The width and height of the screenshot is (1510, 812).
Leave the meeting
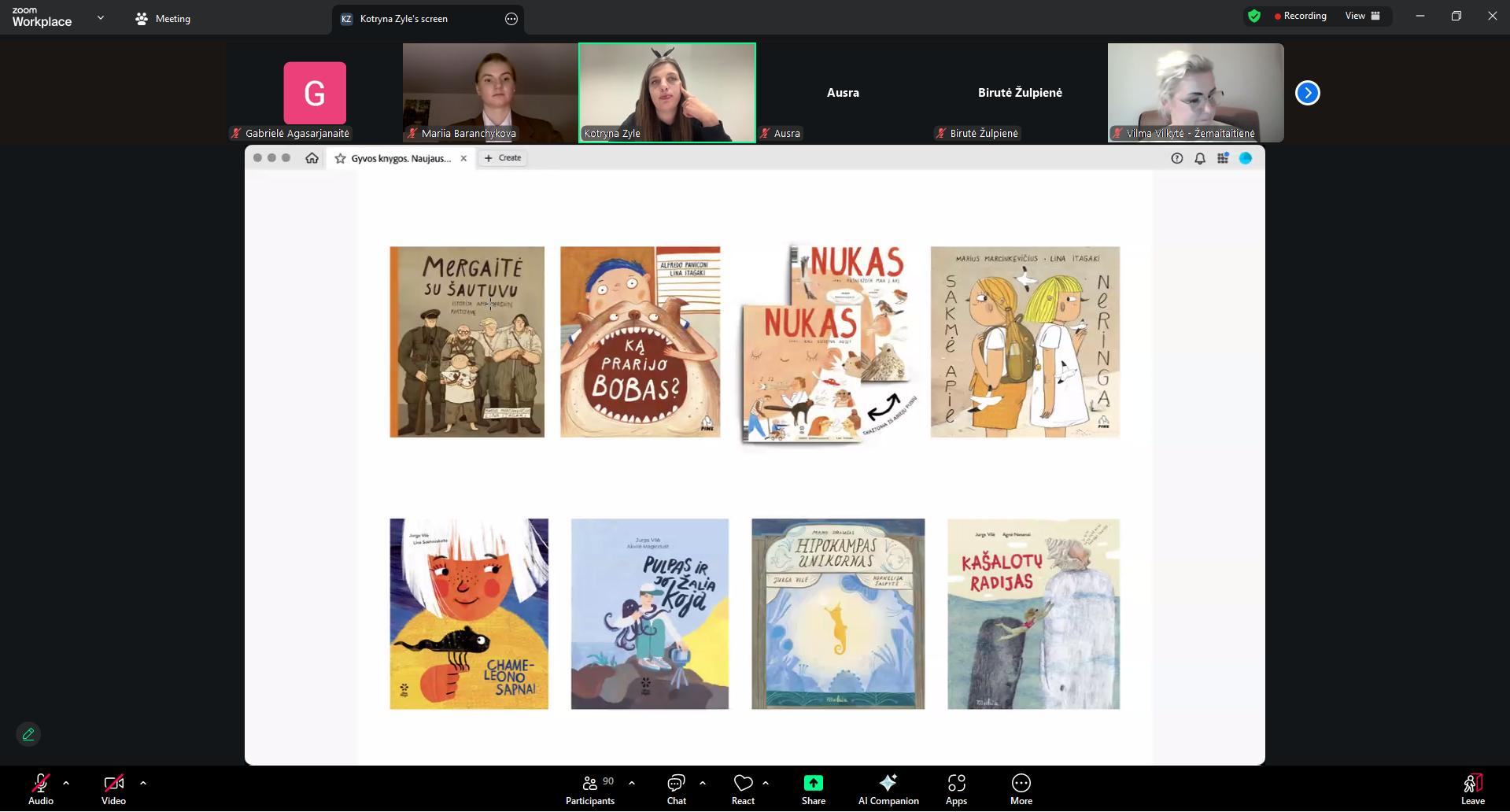pos(1472,789)
